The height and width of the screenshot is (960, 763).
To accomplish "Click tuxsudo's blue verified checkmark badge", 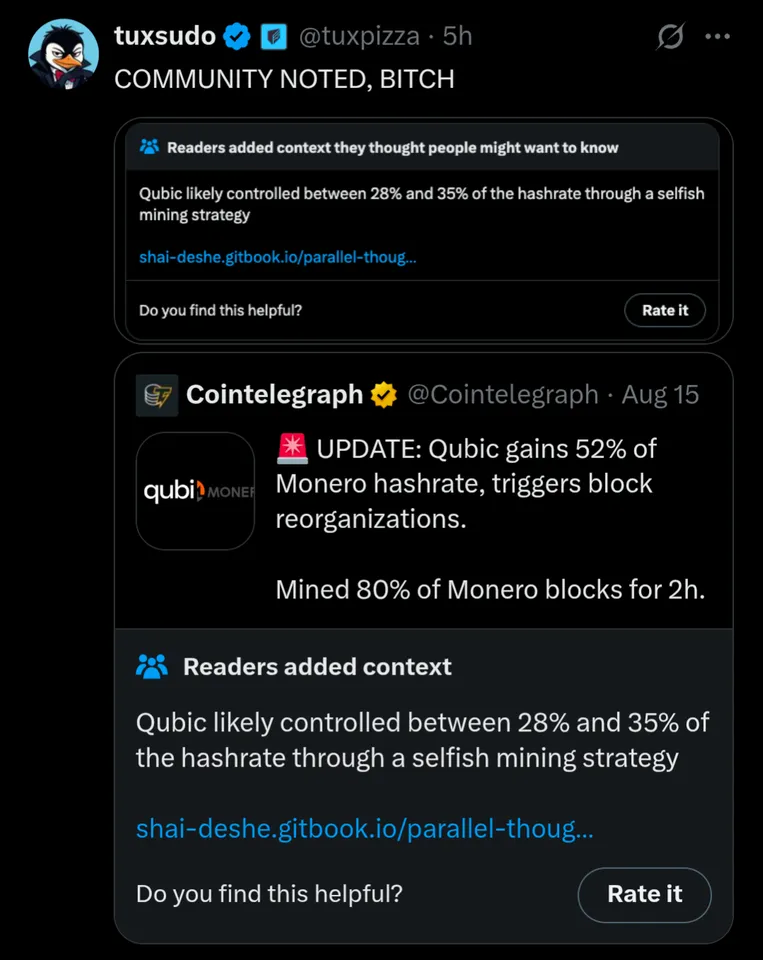I will tap(237, 37).
